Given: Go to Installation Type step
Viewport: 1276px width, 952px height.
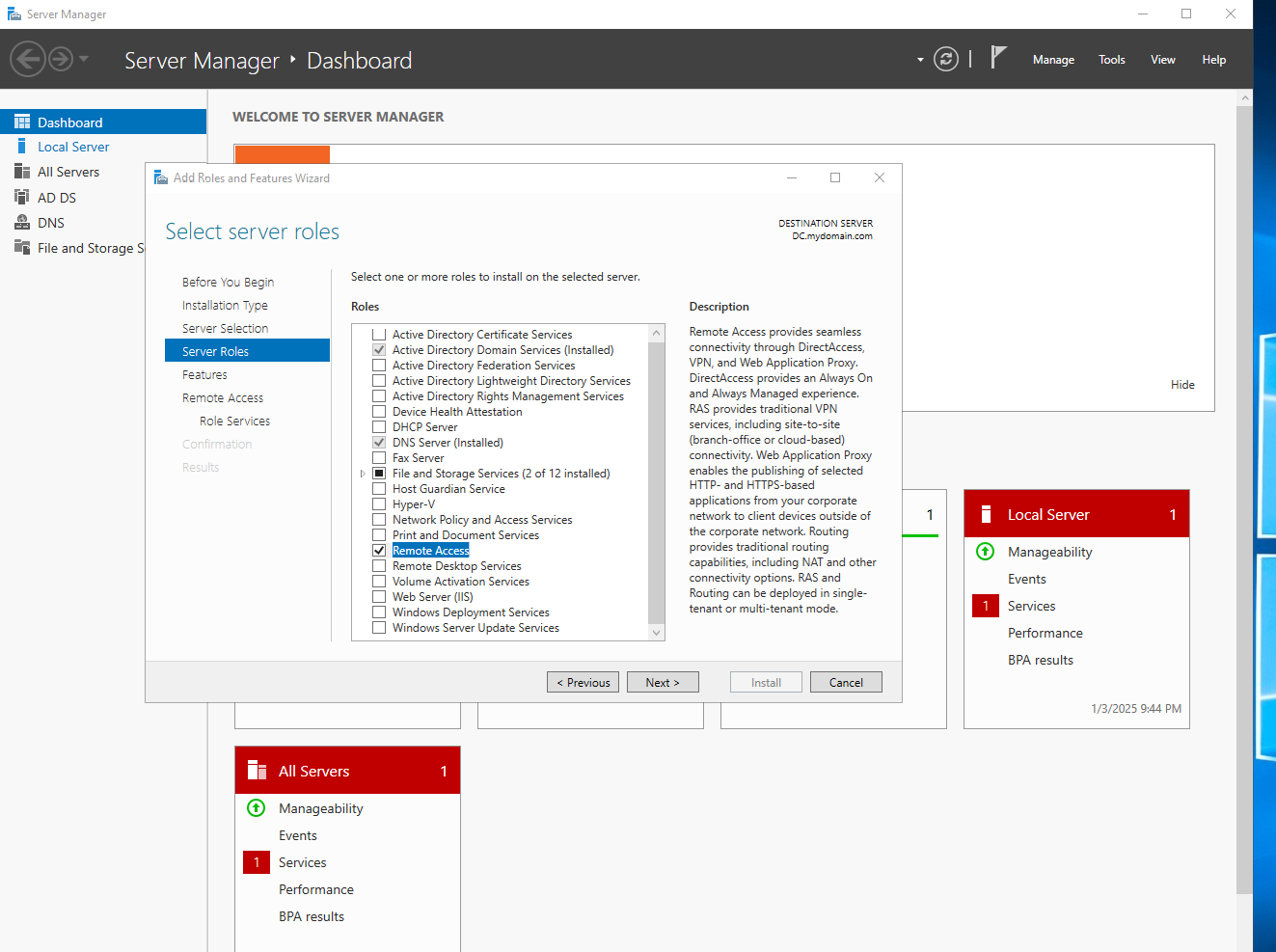Looking at the screenshot, I should coord(225,305).
